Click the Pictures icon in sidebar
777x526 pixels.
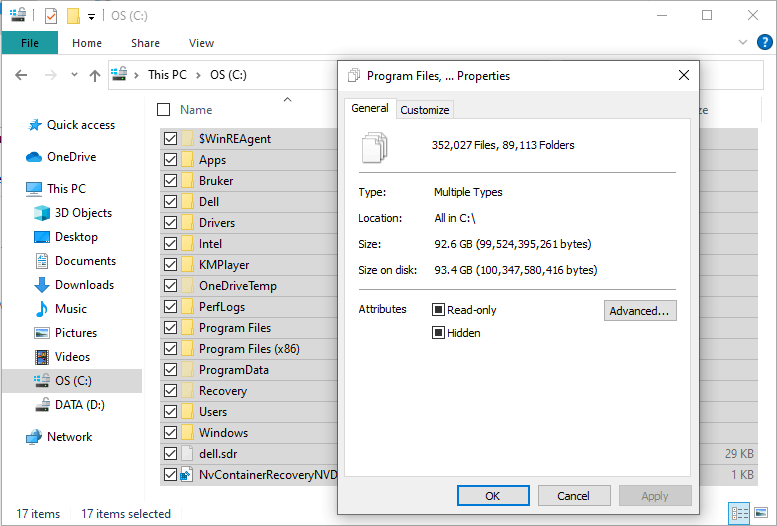point(42,333)
